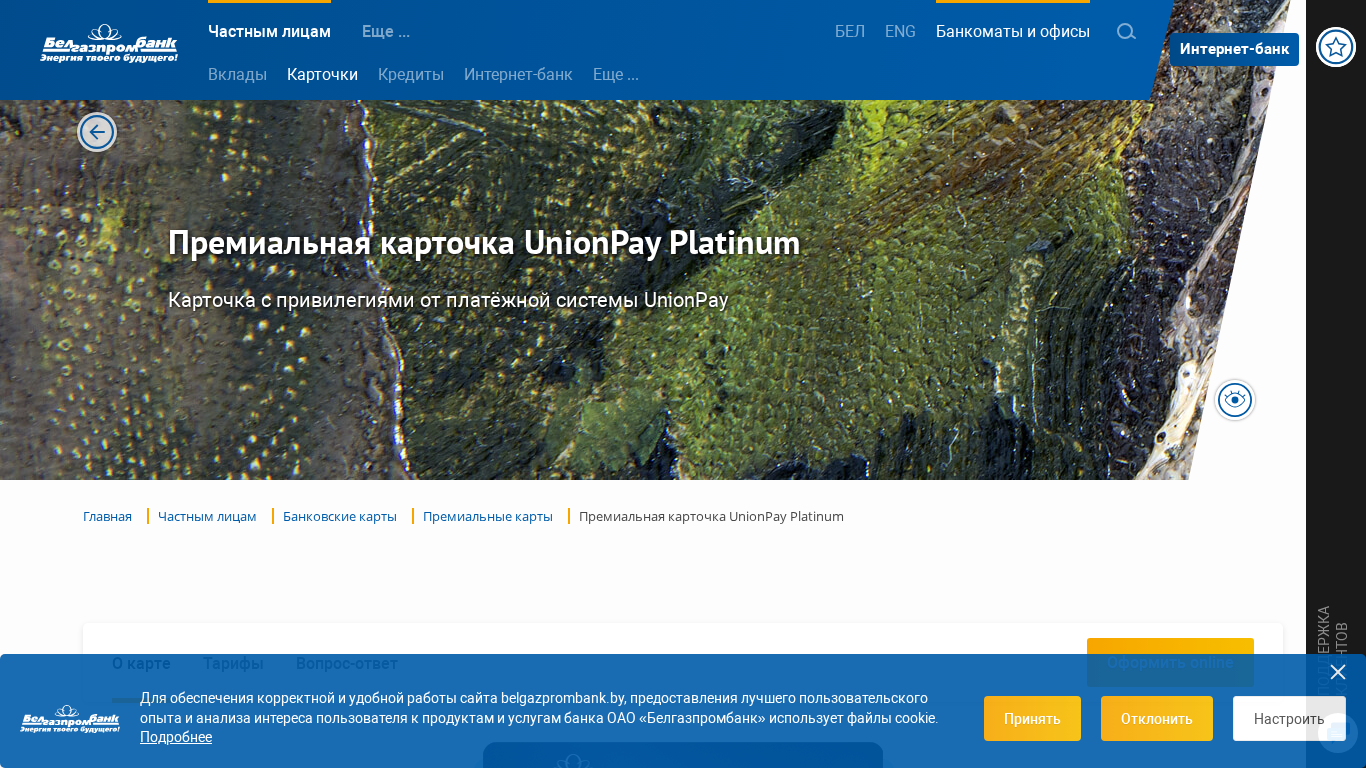Switch language to БЕЛ

(x=850, y=31)
